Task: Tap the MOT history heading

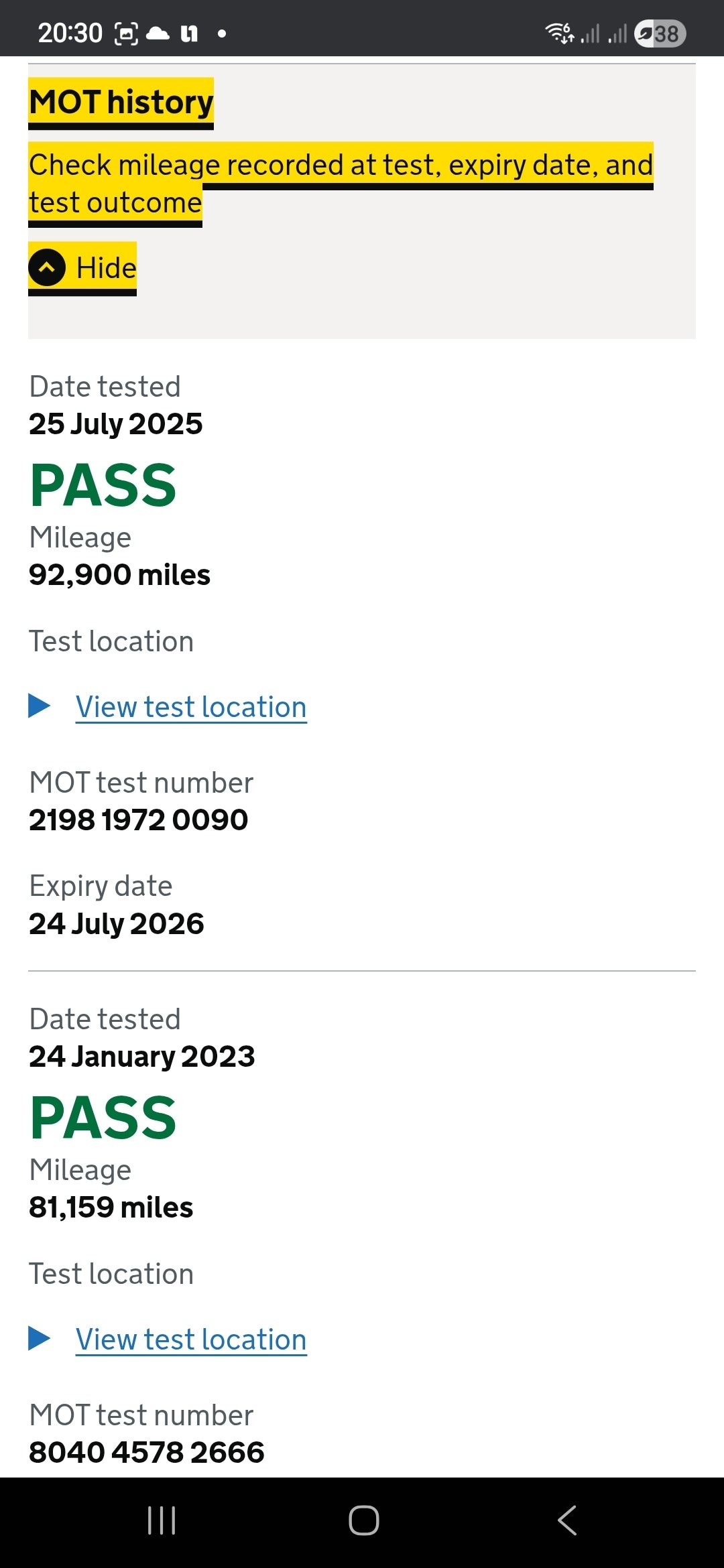Action: pyautogui.click(x=121, y=103)
